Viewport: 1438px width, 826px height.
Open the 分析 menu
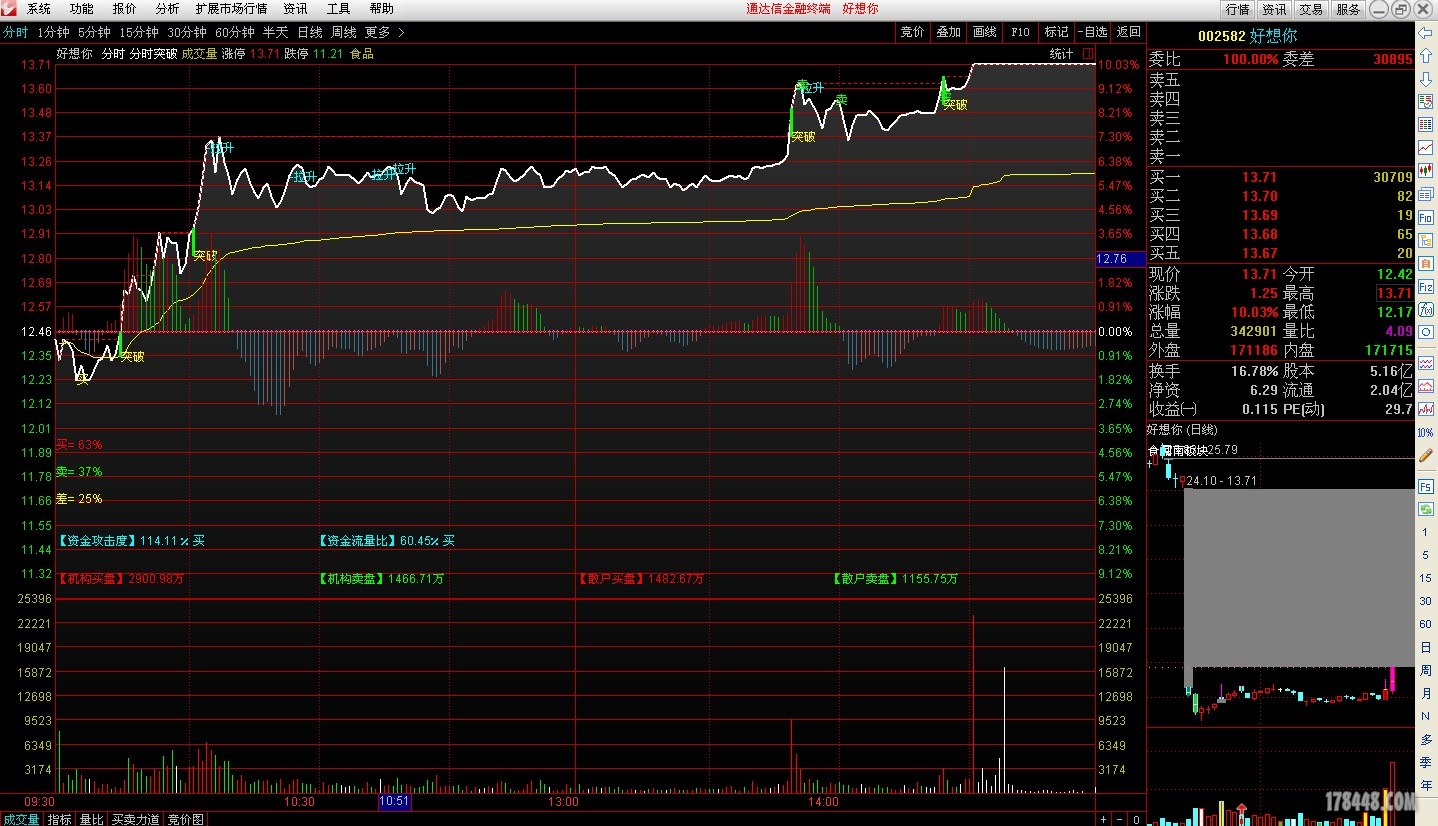[x=167, y=9]
